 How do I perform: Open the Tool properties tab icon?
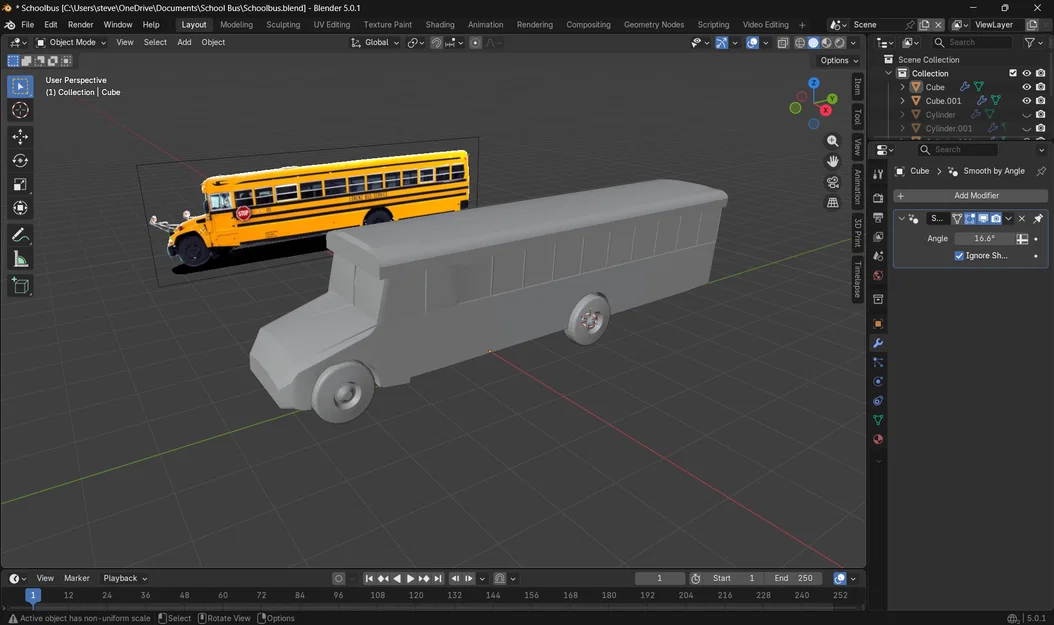pyautogui.click(x=878, y=174)
